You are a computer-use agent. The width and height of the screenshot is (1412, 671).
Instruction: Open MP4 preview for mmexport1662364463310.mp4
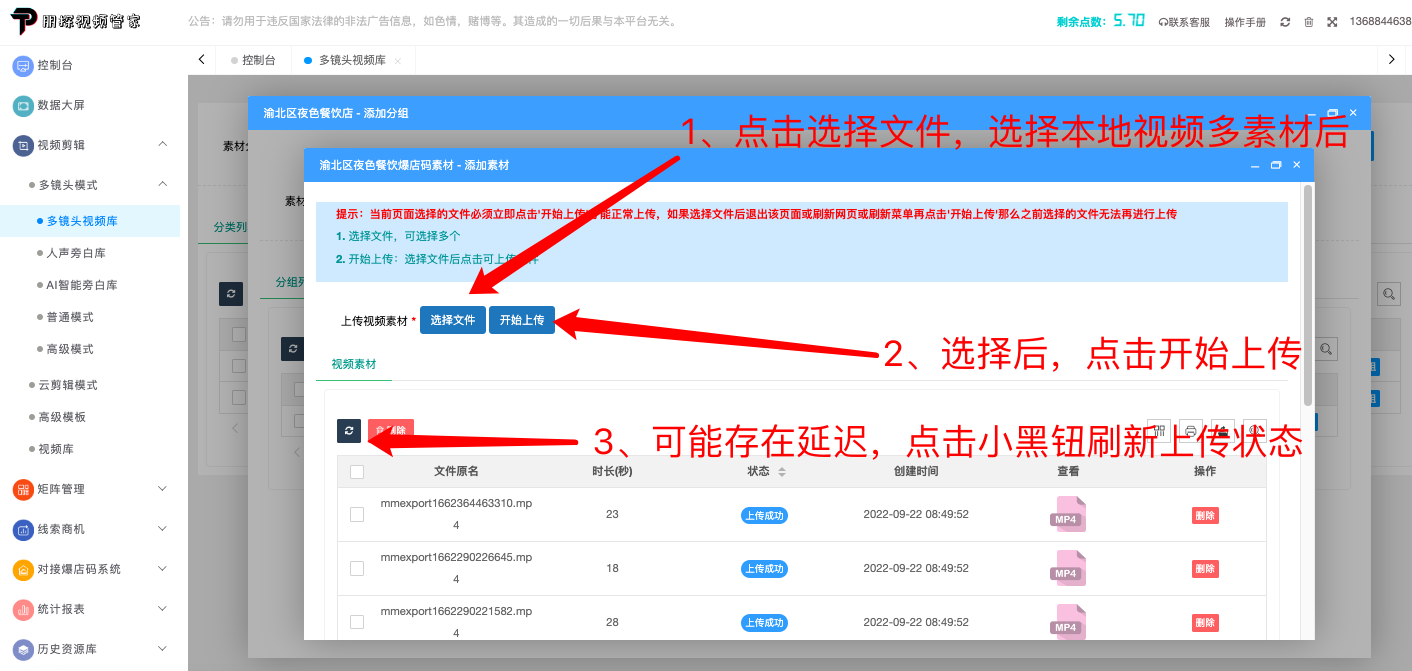point(1067,514)
